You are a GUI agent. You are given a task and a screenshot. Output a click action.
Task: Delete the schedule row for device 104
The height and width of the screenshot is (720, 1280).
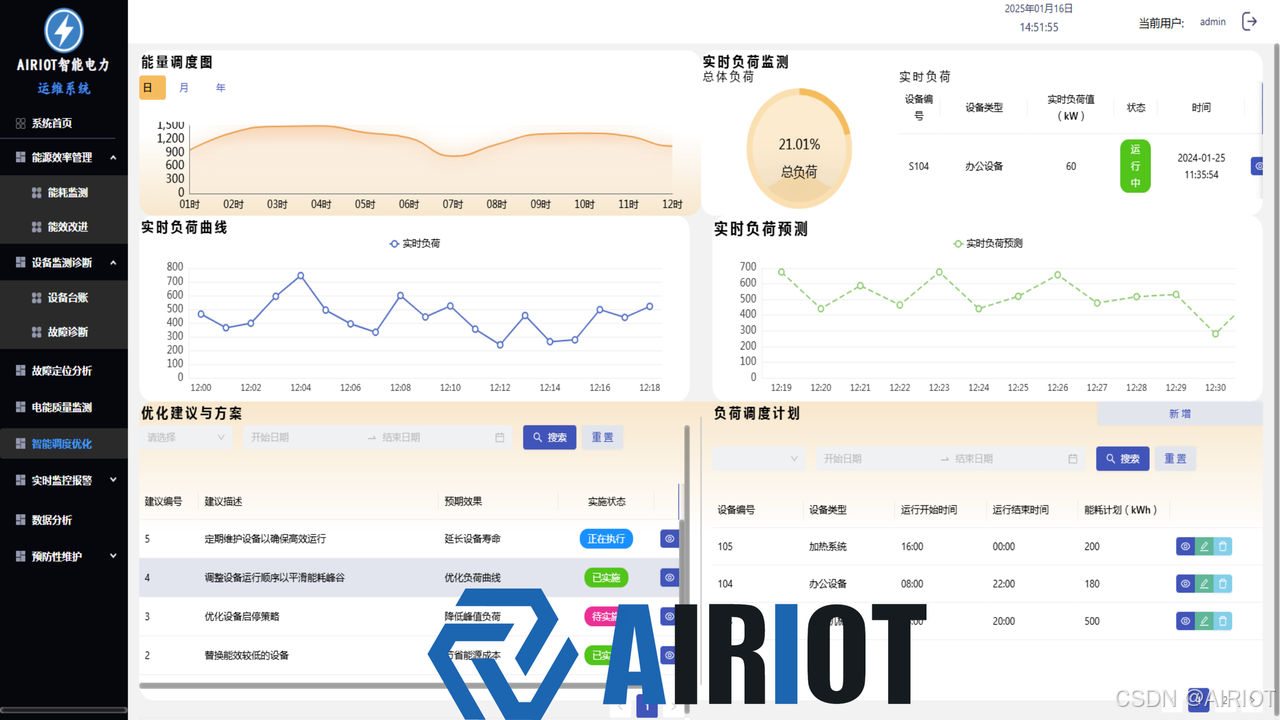tap(1223, 583)
